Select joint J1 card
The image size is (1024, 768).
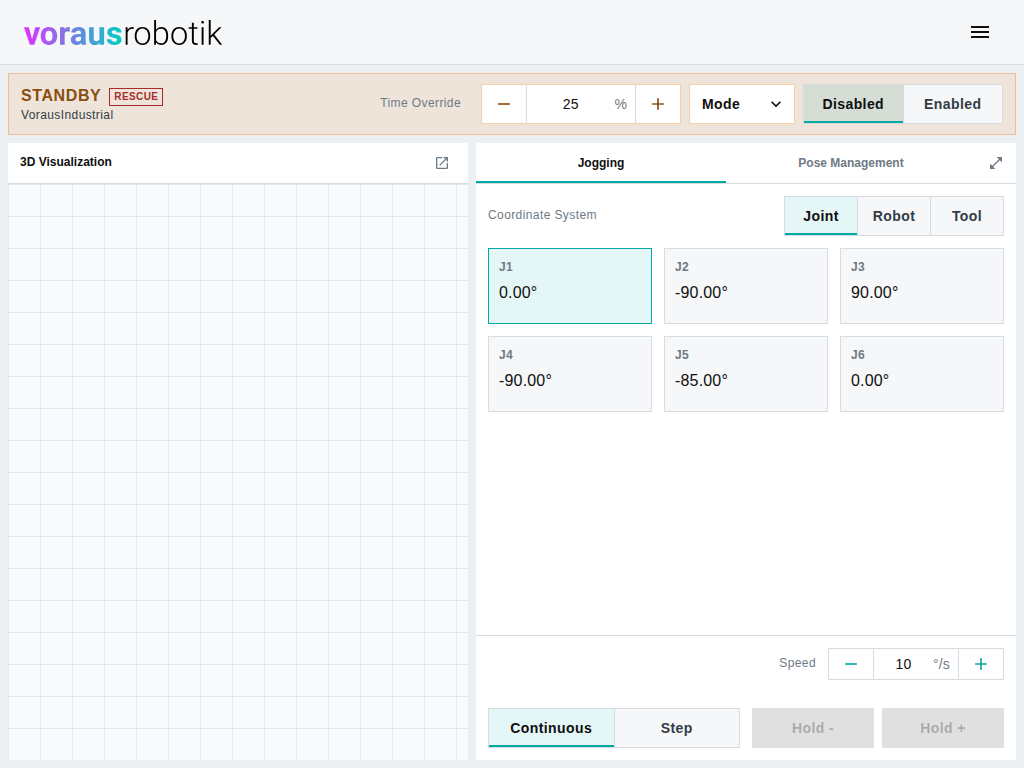click(x=569, y=285)
